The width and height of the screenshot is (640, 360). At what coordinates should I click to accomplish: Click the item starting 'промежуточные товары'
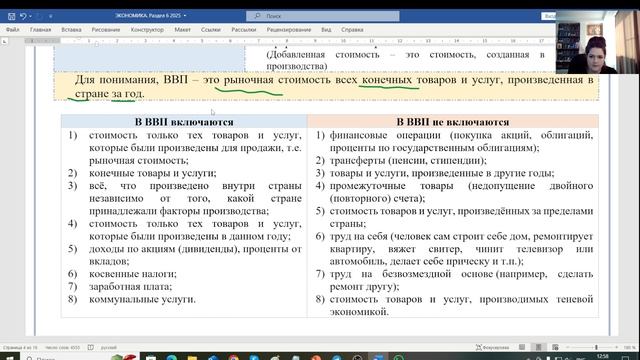[461, 192]
